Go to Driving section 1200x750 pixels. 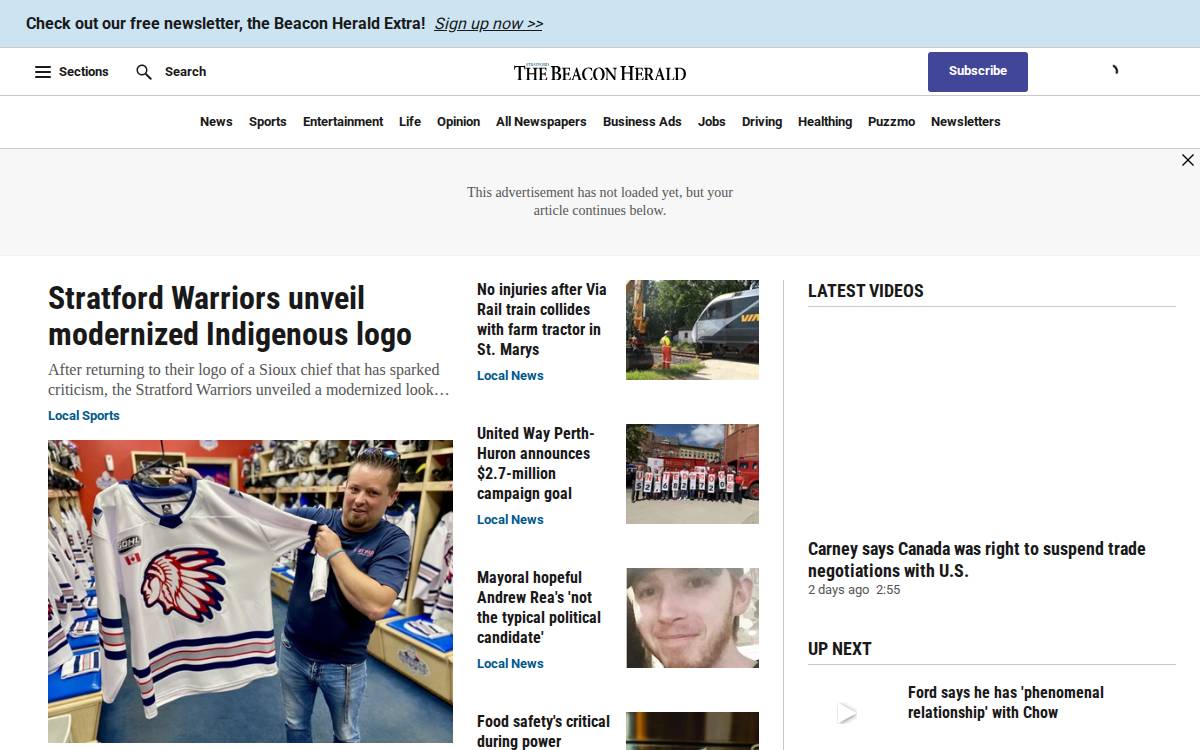point(762,122)
